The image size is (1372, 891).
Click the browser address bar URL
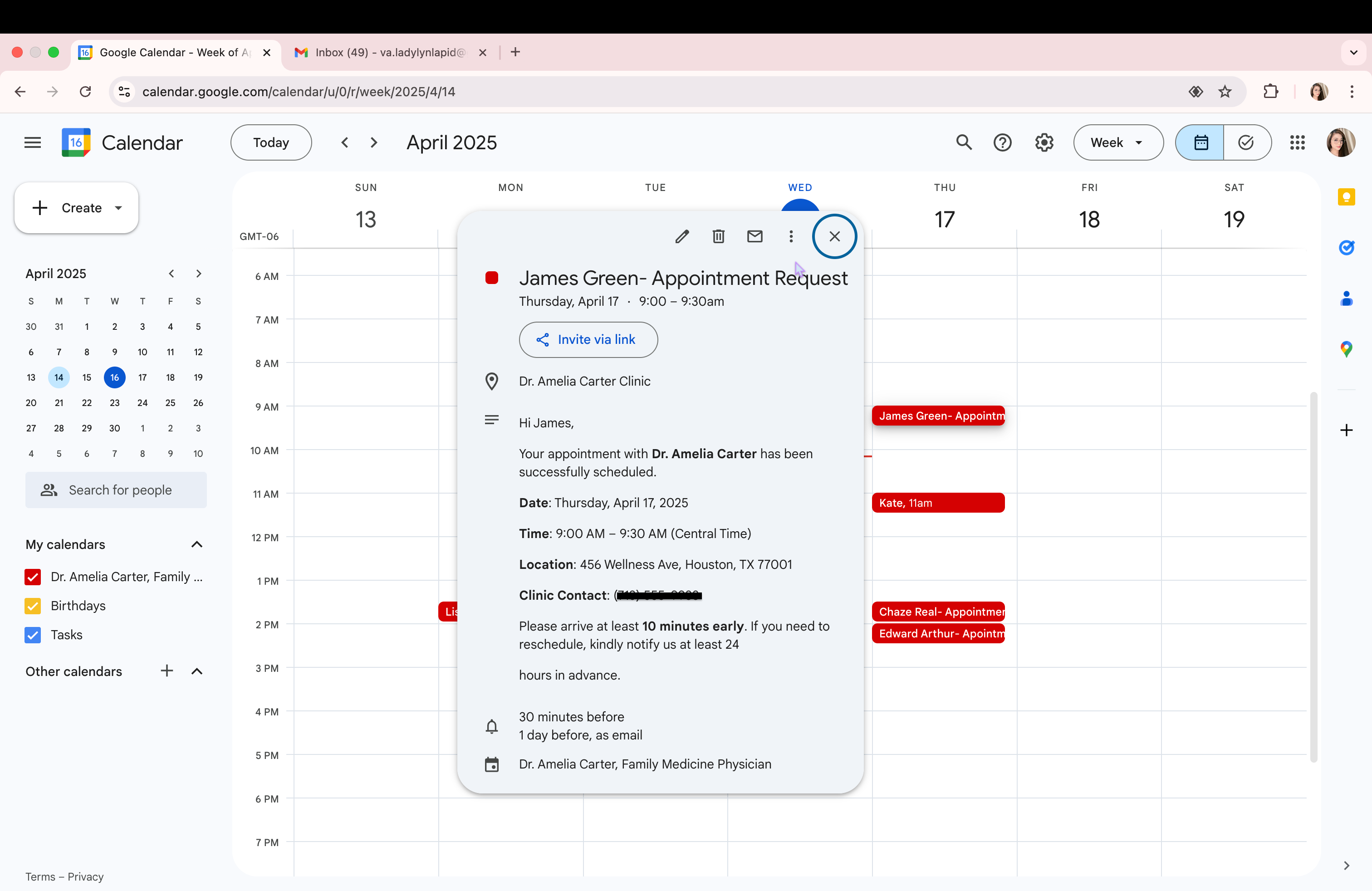click(x=299, y=92)
